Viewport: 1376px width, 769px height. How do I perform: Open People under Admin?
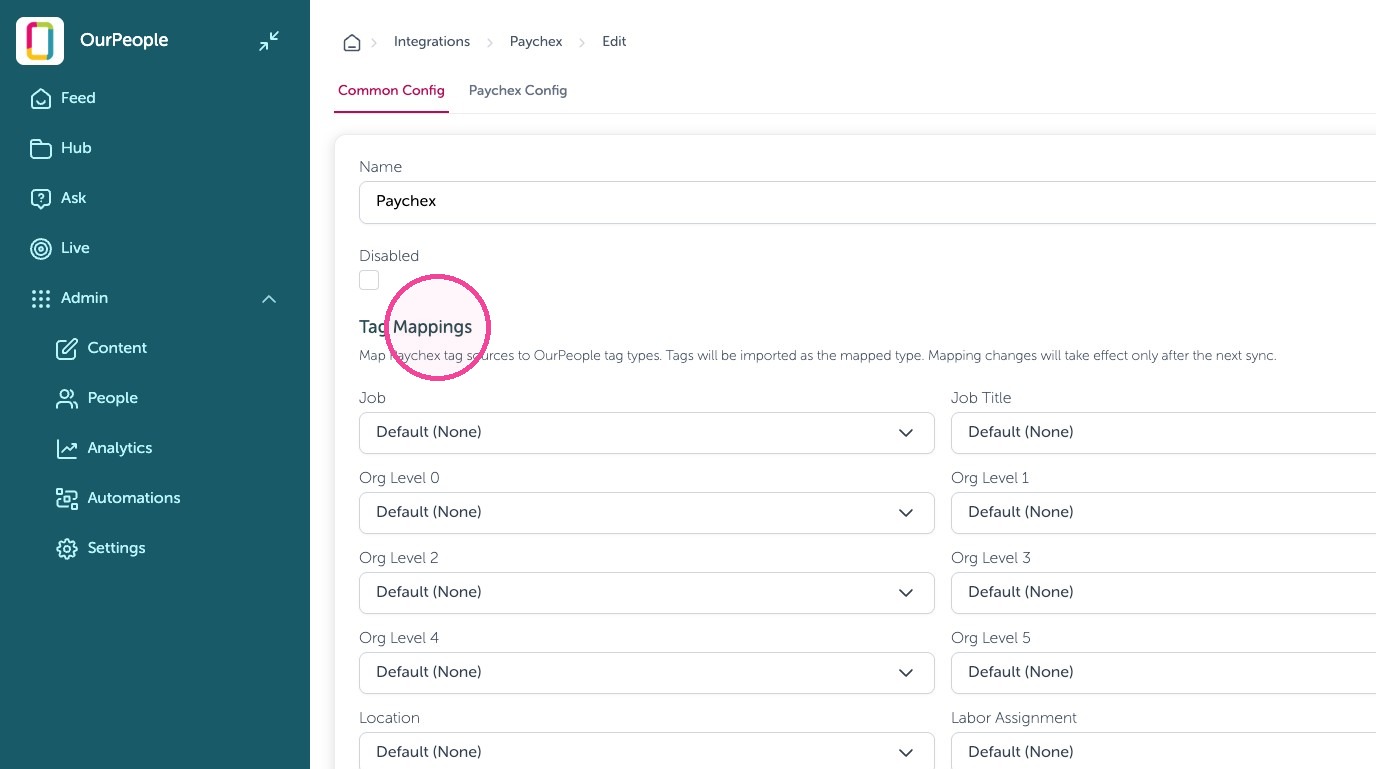[x=113, y=398]
